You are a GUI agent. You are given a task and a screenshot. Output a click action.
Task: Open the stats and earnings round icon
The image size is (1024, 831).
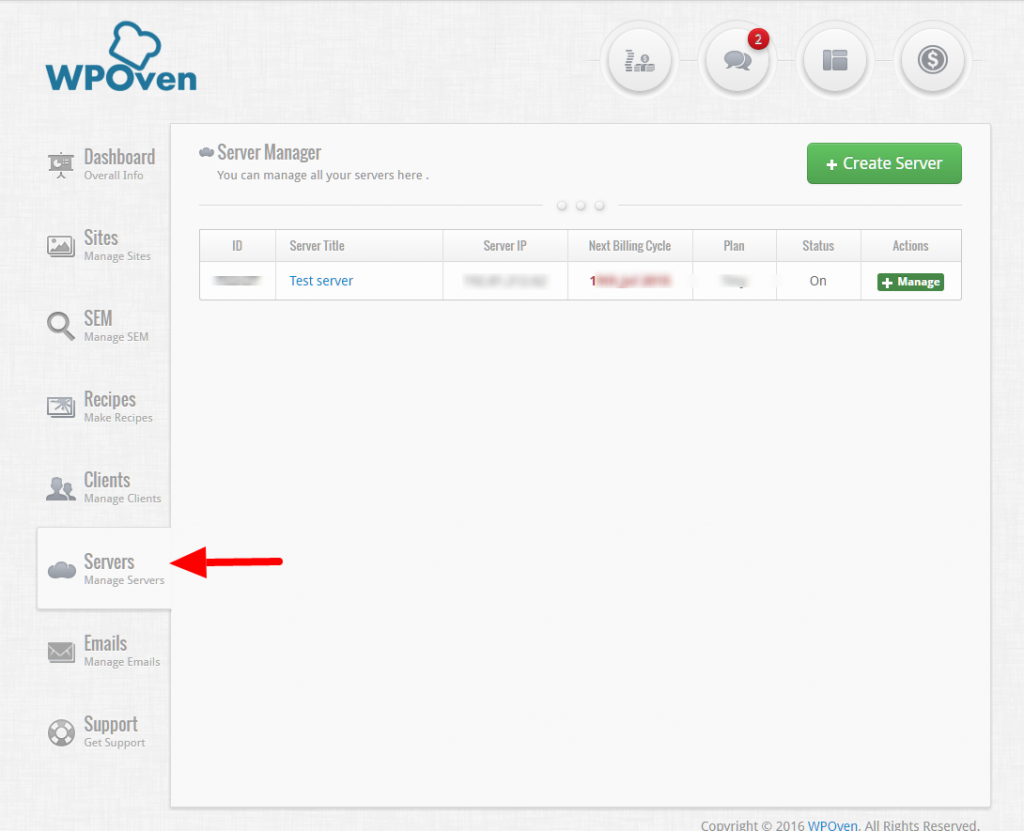pos(639,61)
